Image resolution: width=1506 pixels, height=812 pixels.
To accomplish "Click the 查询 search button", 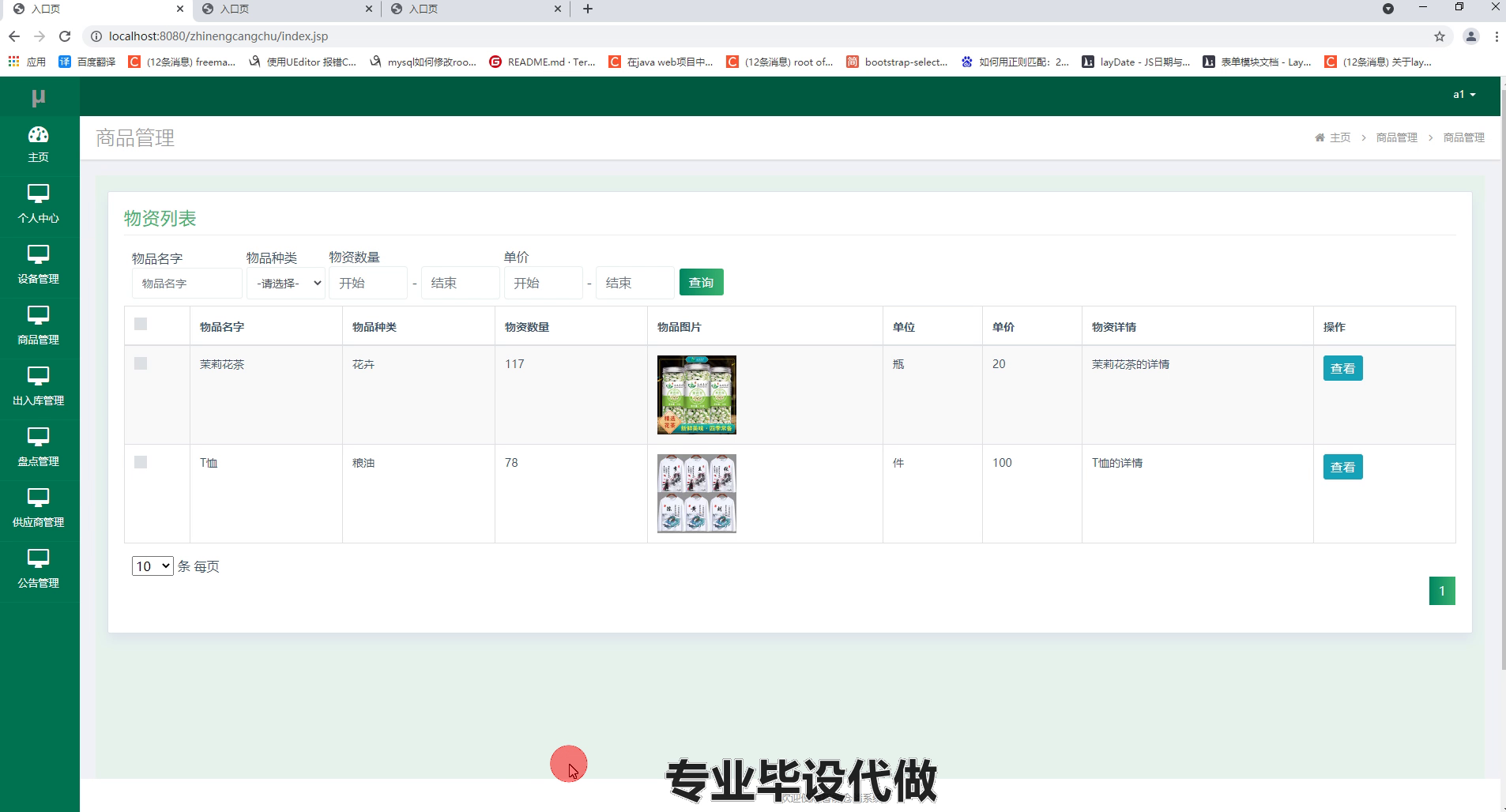I will pyautogui.click(x=702, y=282).
